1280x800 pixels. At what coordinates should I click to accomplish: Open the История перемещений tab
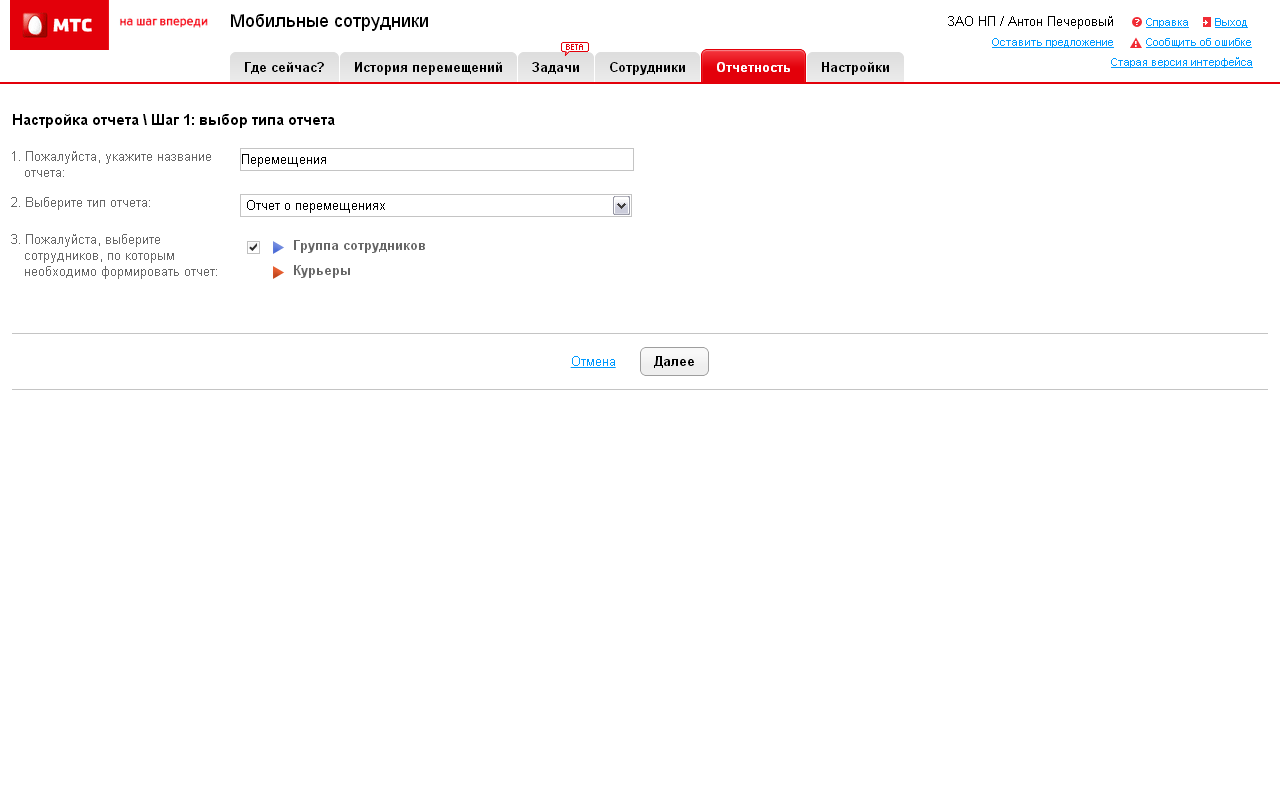click(x=428, y=68)
